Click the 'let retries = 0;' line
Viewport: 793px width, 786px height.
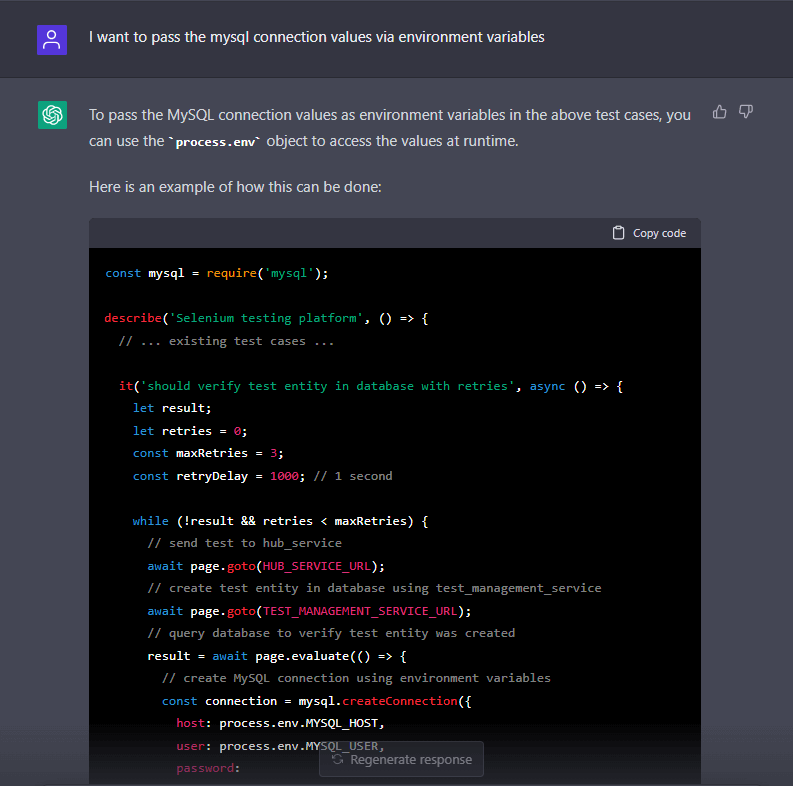click(x=190, y=431)
